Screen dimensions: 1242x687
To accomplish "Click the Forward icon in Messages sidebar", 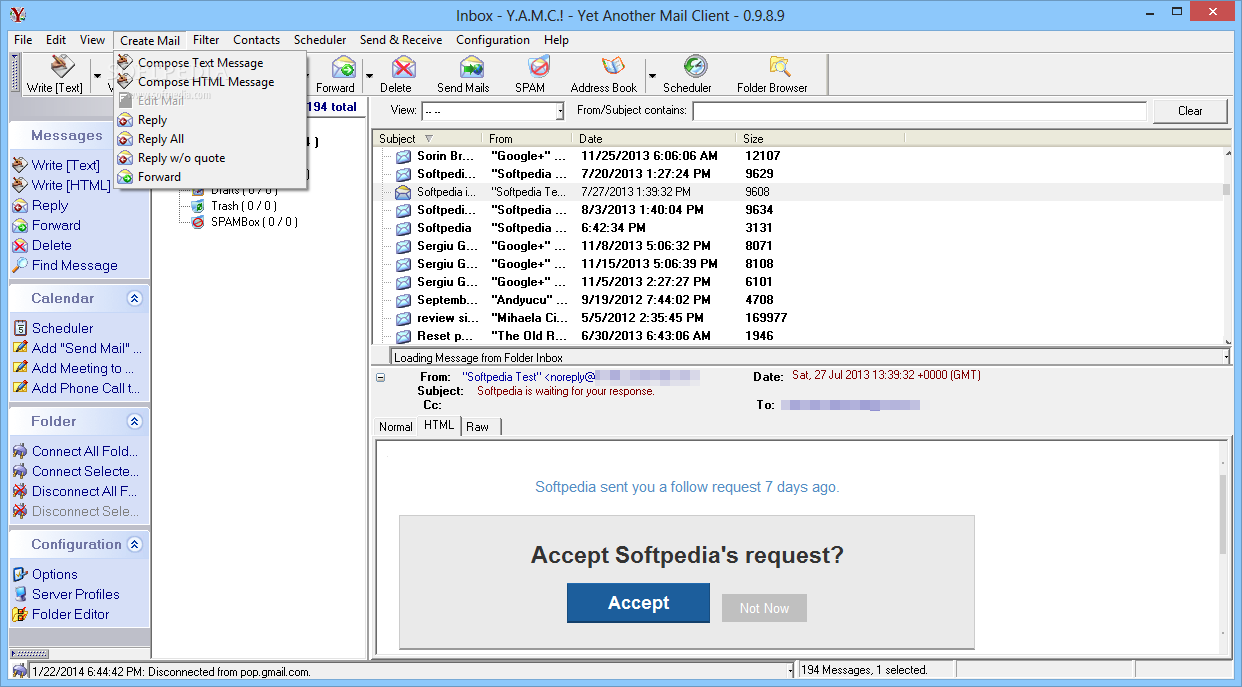I will (20, 225).
